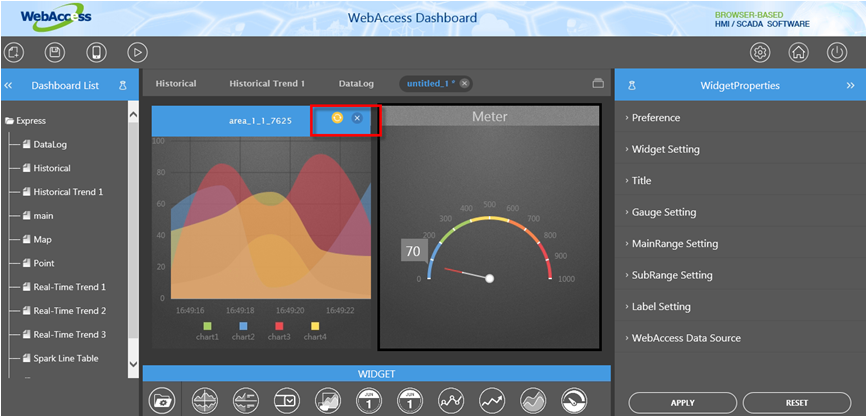Click the WebAccess logo
Viewport: 867px width, 417px height.
pyautogui.click(x=56, y=17)
